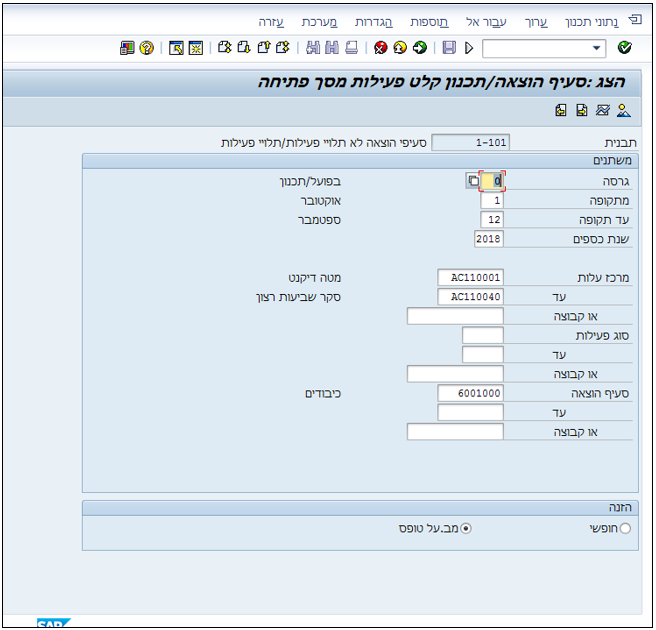Image resolution: width=656 pixels, height=630 pixels.
Task: Click the סעיף הוצאה field containing 6001000
Action: coord(470,393)
